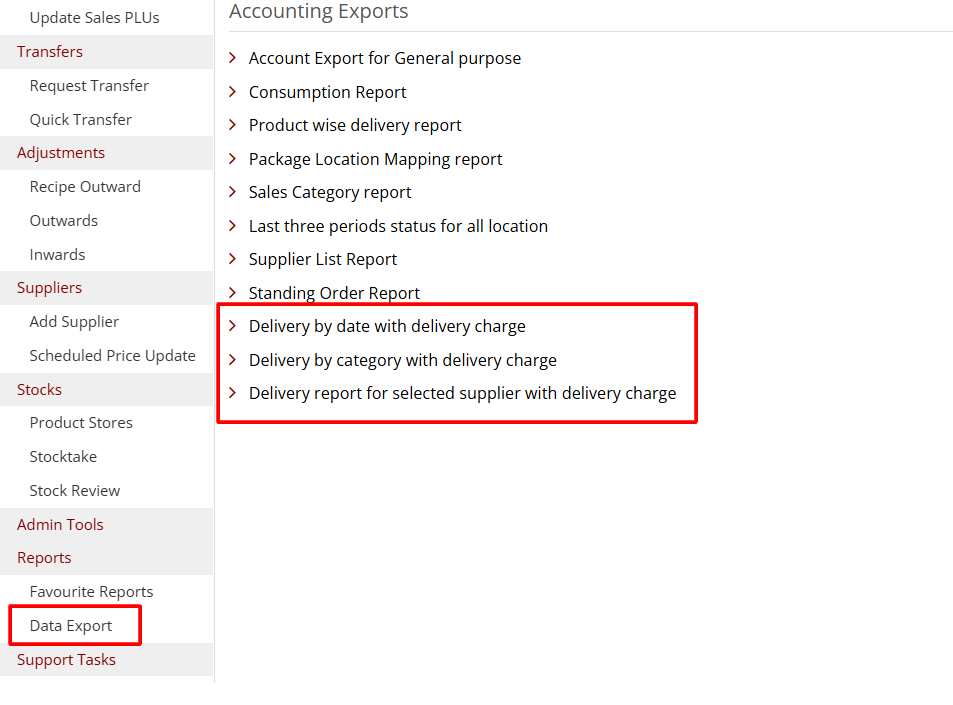Select Request Transfer from Transfers section

pyautogui.click(x=89, y=86)
